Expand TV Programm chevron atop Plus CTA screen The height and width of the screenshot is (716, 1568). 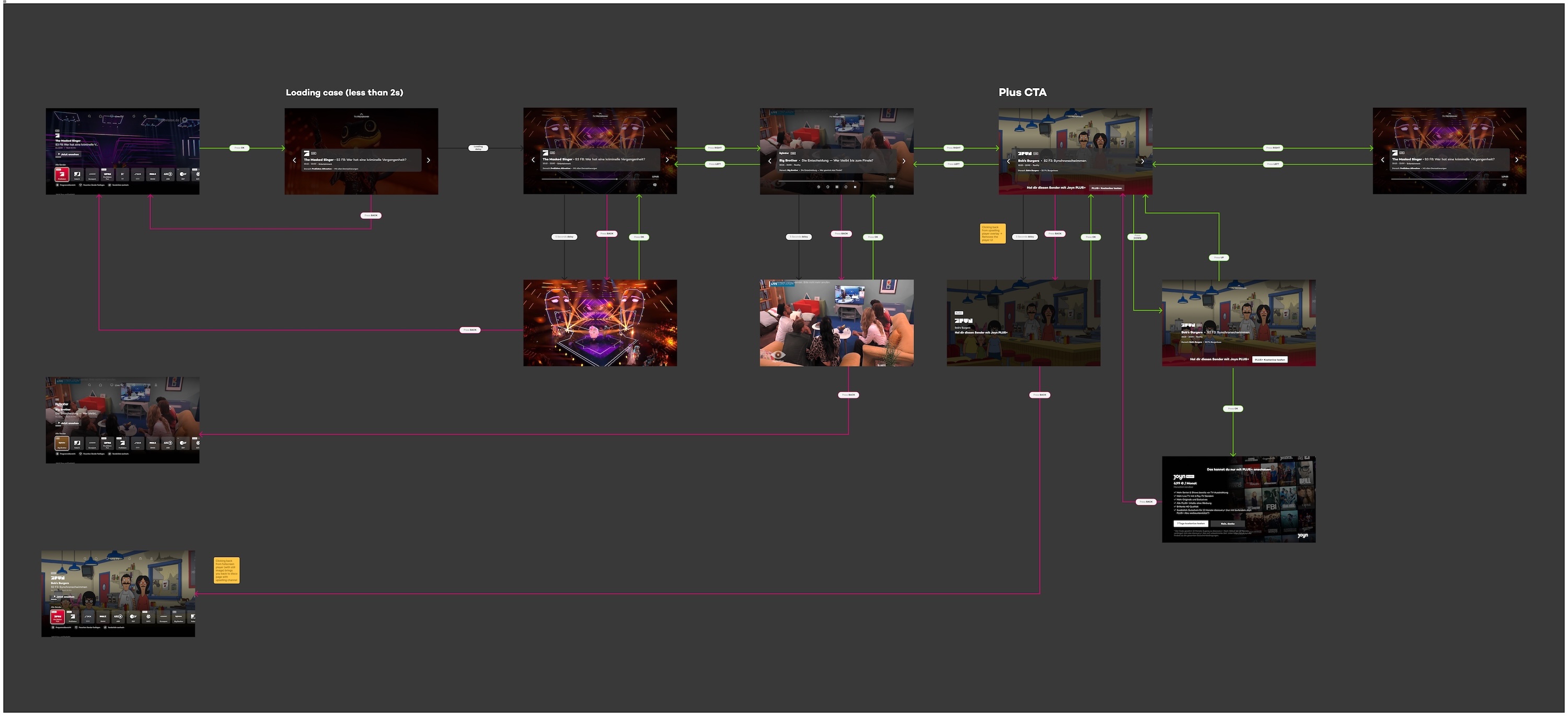coord(1075,113)
